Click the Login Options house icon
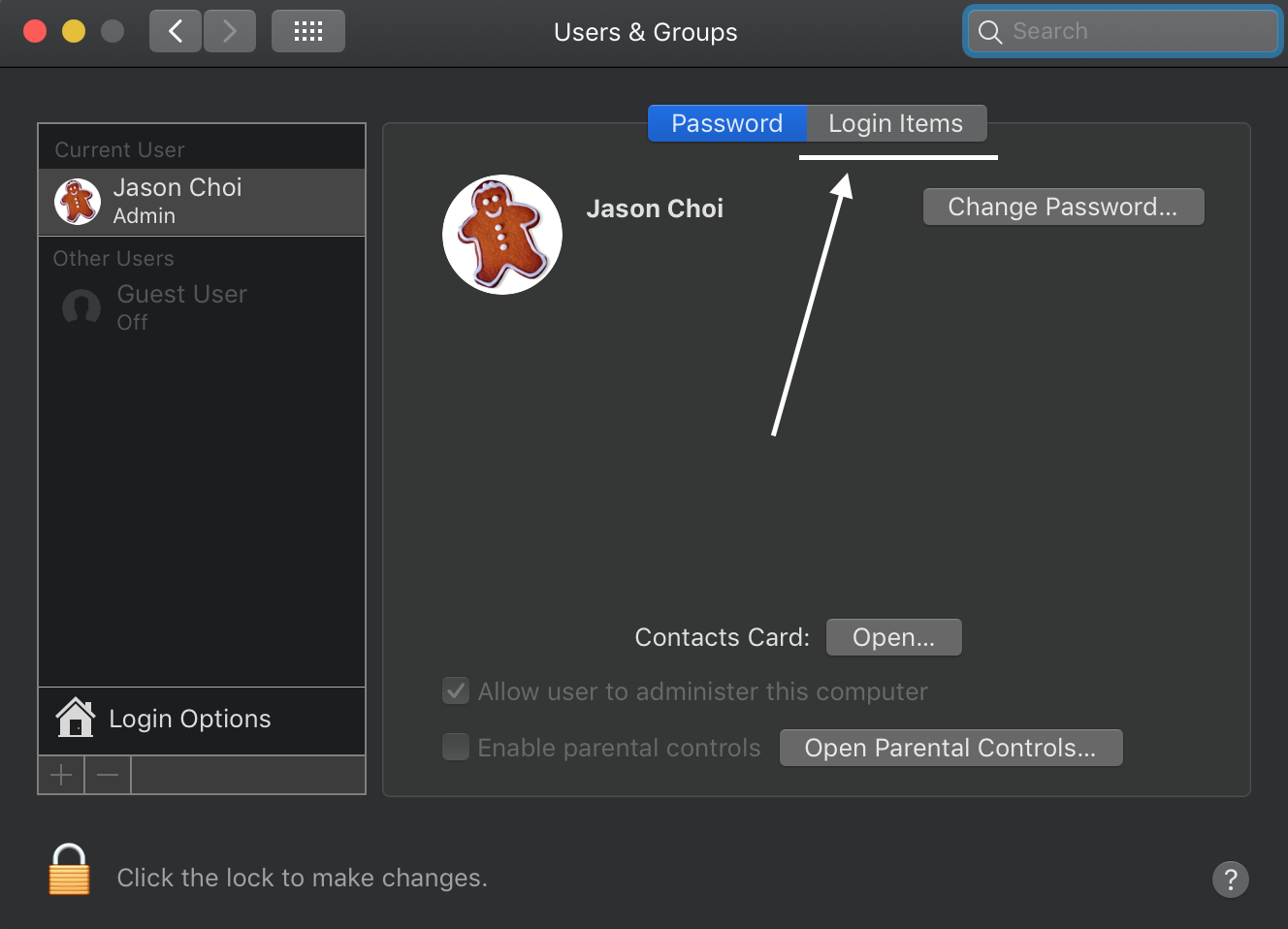Viewport: 1288px width, 929px height. [x=75, y=718]
